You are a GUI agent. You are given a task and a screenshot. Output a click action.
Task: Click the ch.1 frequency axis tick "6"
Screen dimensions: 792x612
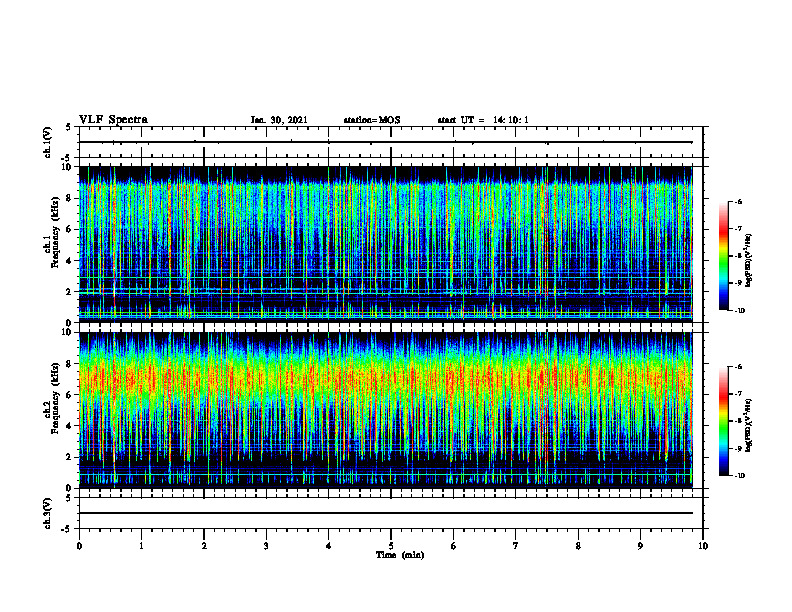click(x=70, y=229)
